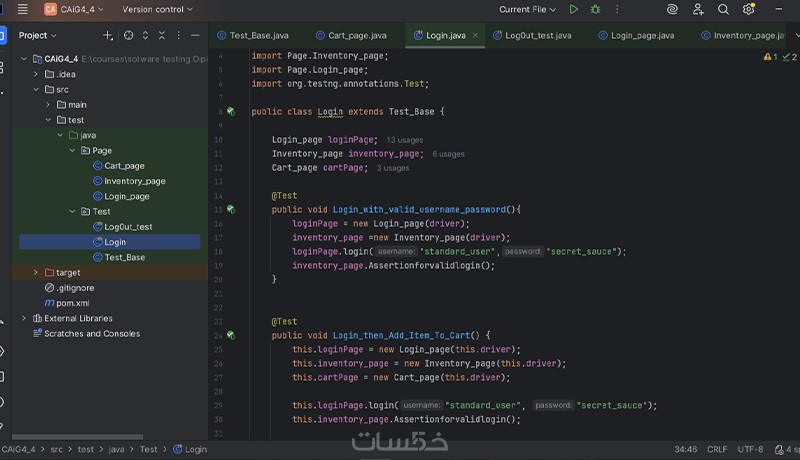
Task: Switch to Cart_page.java tab
Action: 351,35
